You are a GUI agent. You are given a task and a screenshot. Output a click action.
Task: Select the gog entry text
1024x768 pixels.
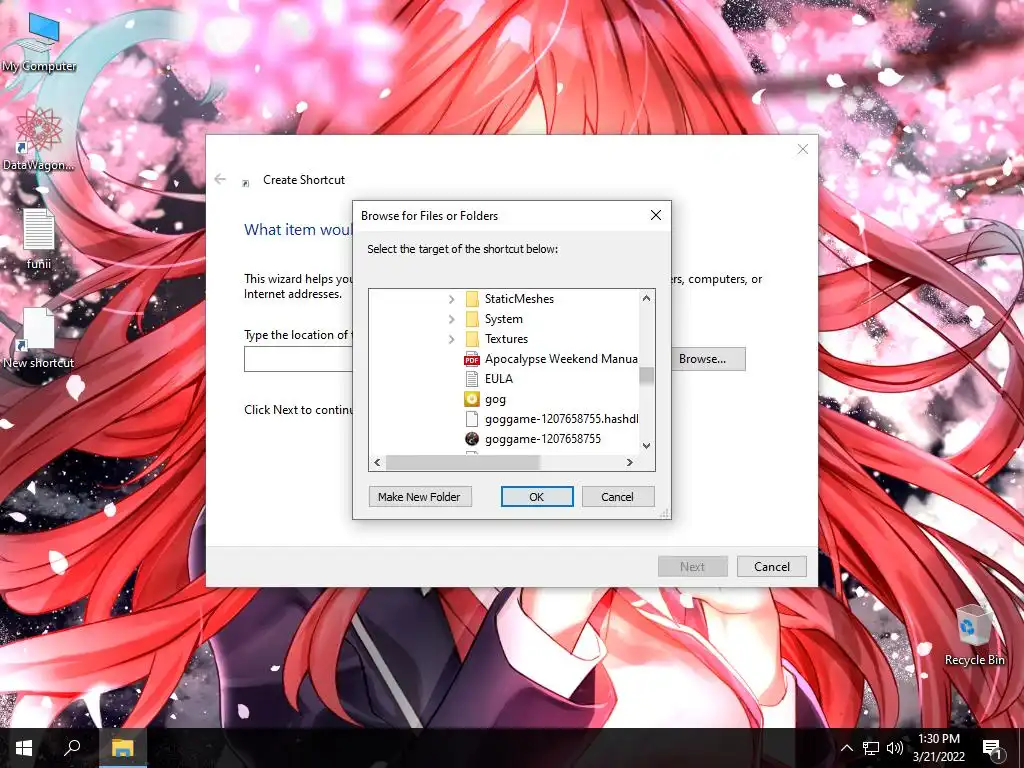tap(495, 399)
